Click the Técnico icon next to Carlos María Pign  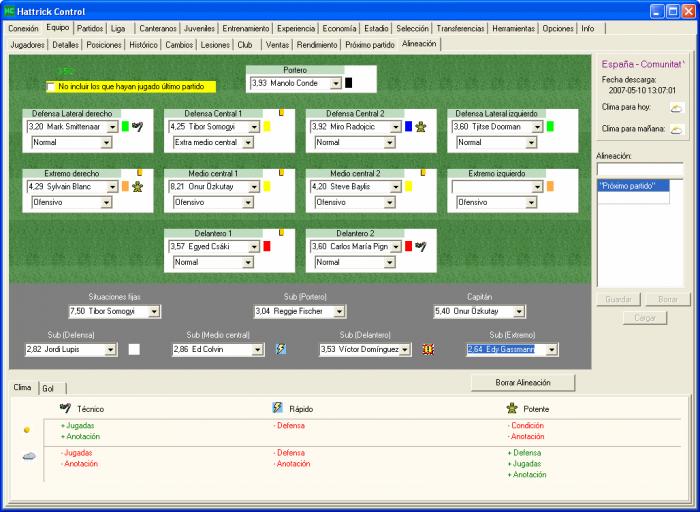(421, 246)
